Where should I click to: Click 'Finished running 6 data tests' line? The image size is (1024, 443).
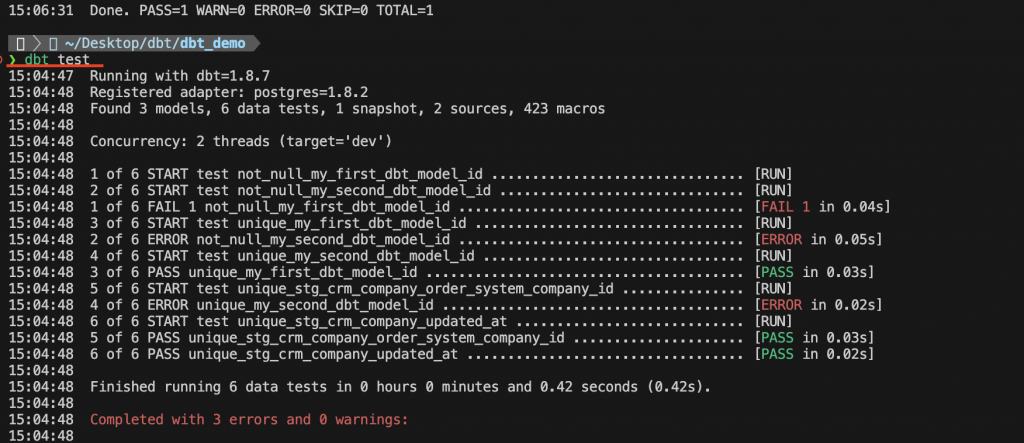pyautogui.click(x=400, y=387)
